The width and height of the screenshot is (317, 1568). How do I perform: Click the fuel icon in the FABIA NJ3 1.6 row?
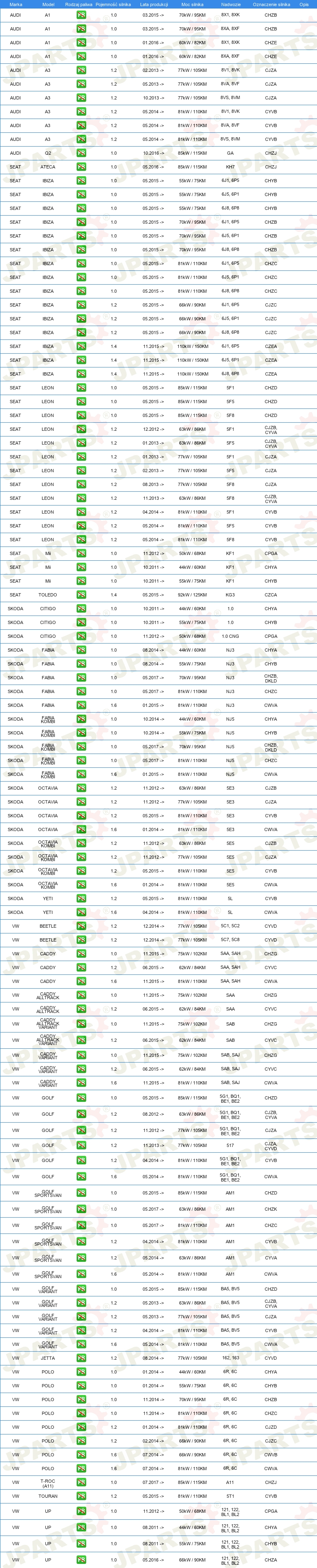[81, 706]
